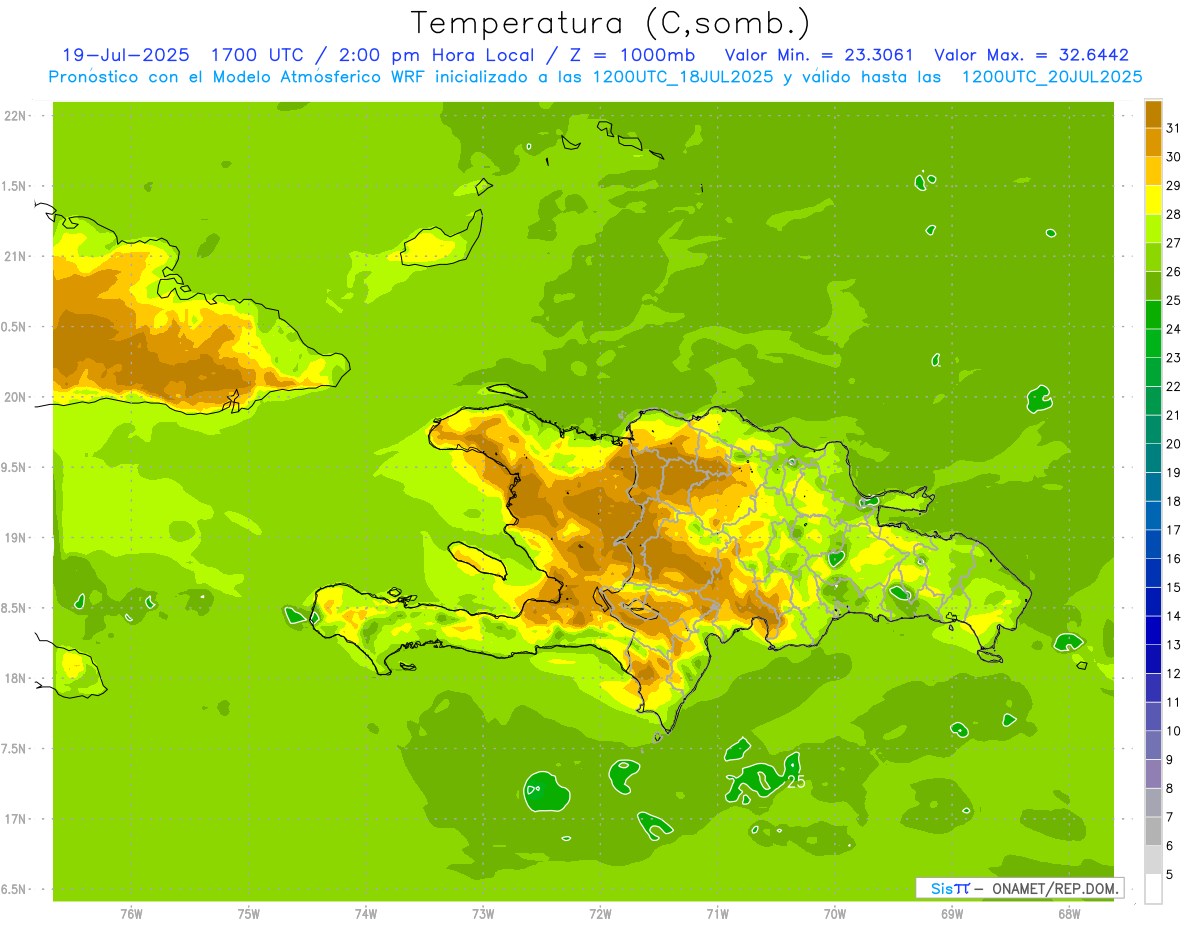
Task: Click the '9.5N' latitude label
Action: 15,468
